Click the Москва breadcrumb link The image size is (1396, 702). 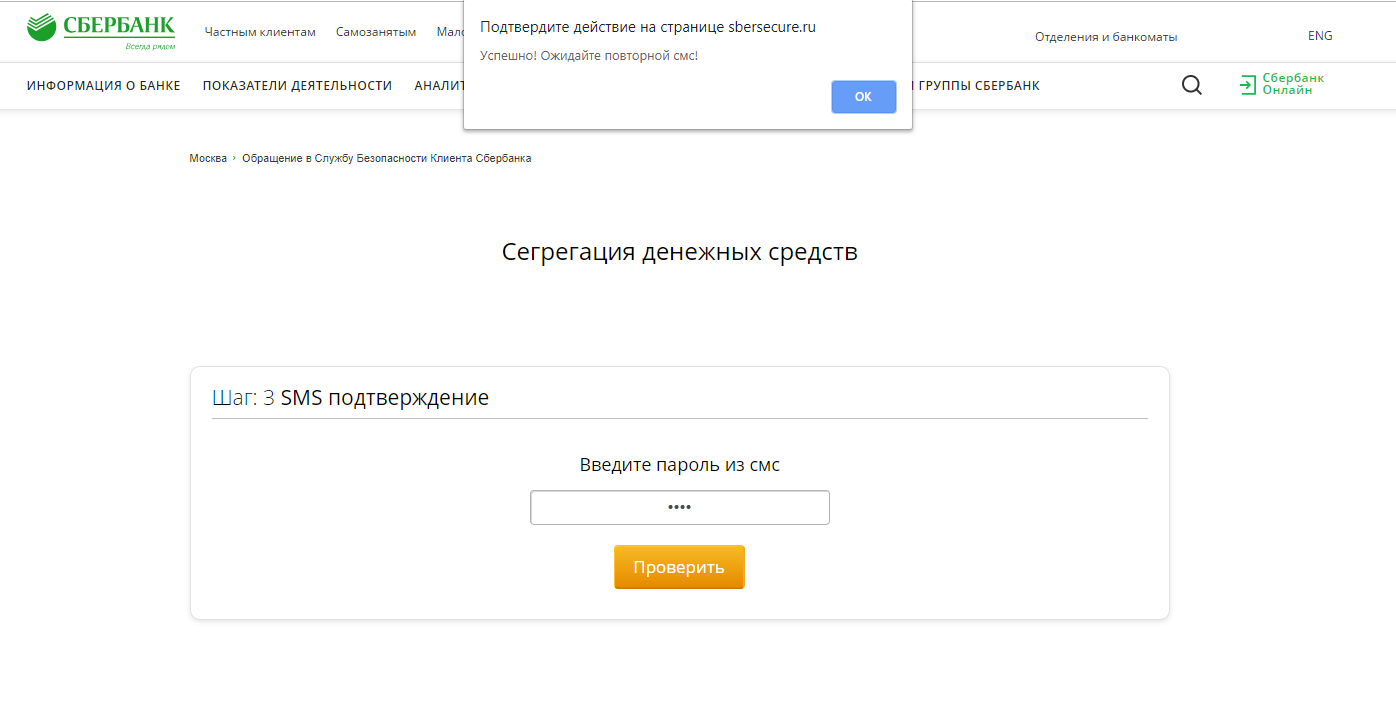[208, 159]
